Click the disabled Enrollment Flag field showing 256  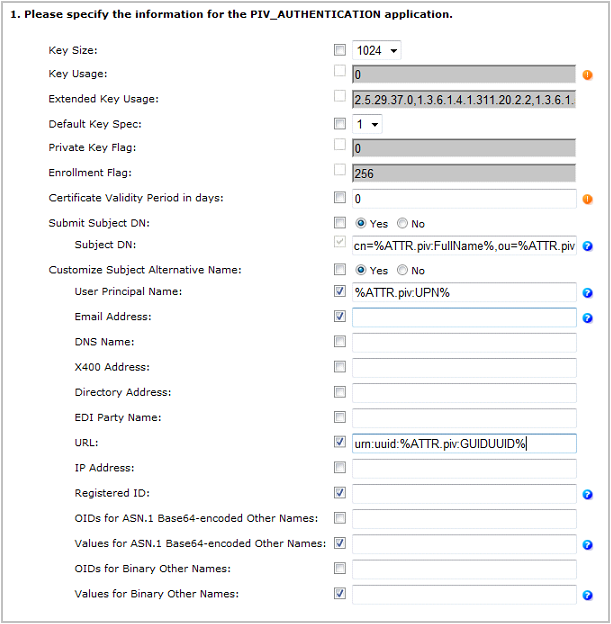(x=464, y=173)
